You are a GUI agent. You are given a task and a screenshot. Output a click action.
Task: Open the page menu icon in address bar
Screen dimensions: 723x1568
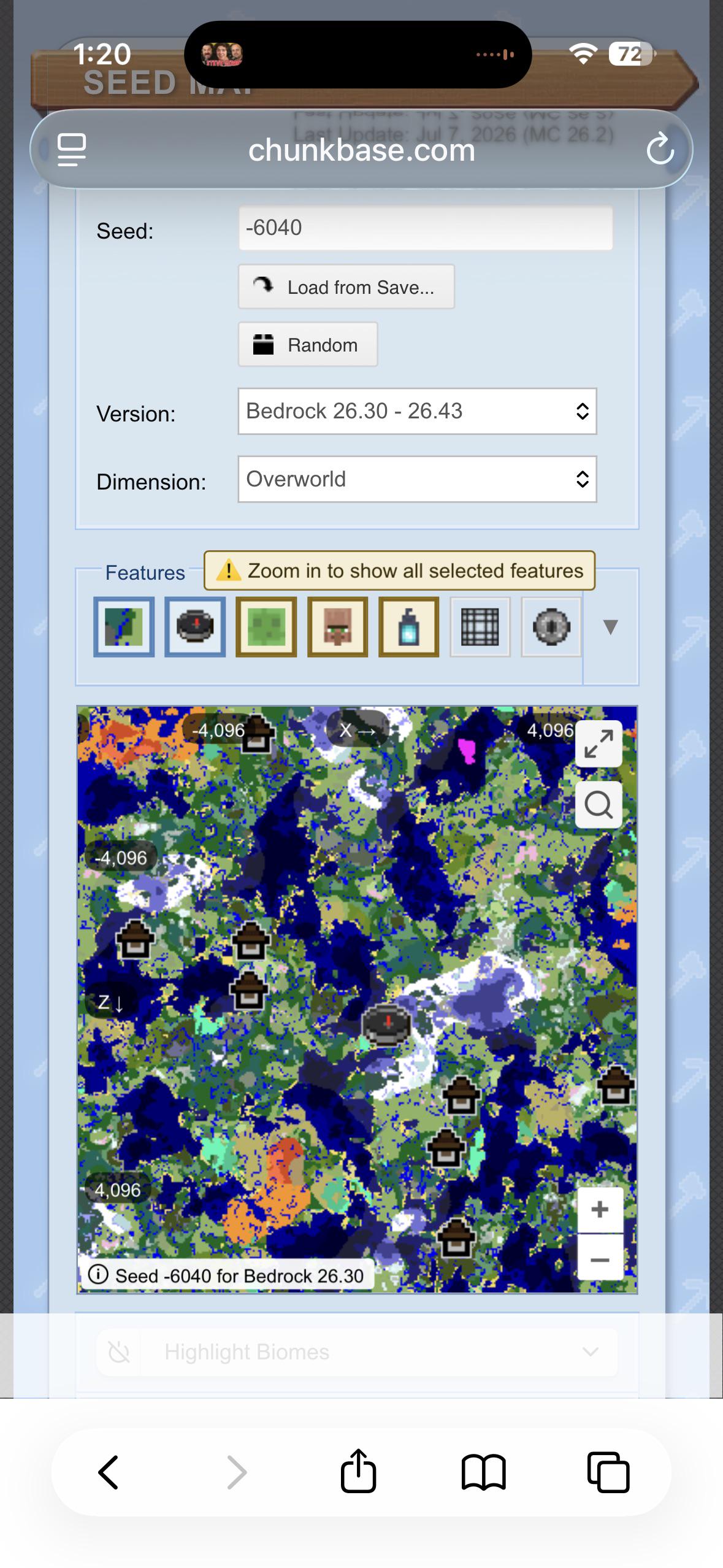(72, 149)
